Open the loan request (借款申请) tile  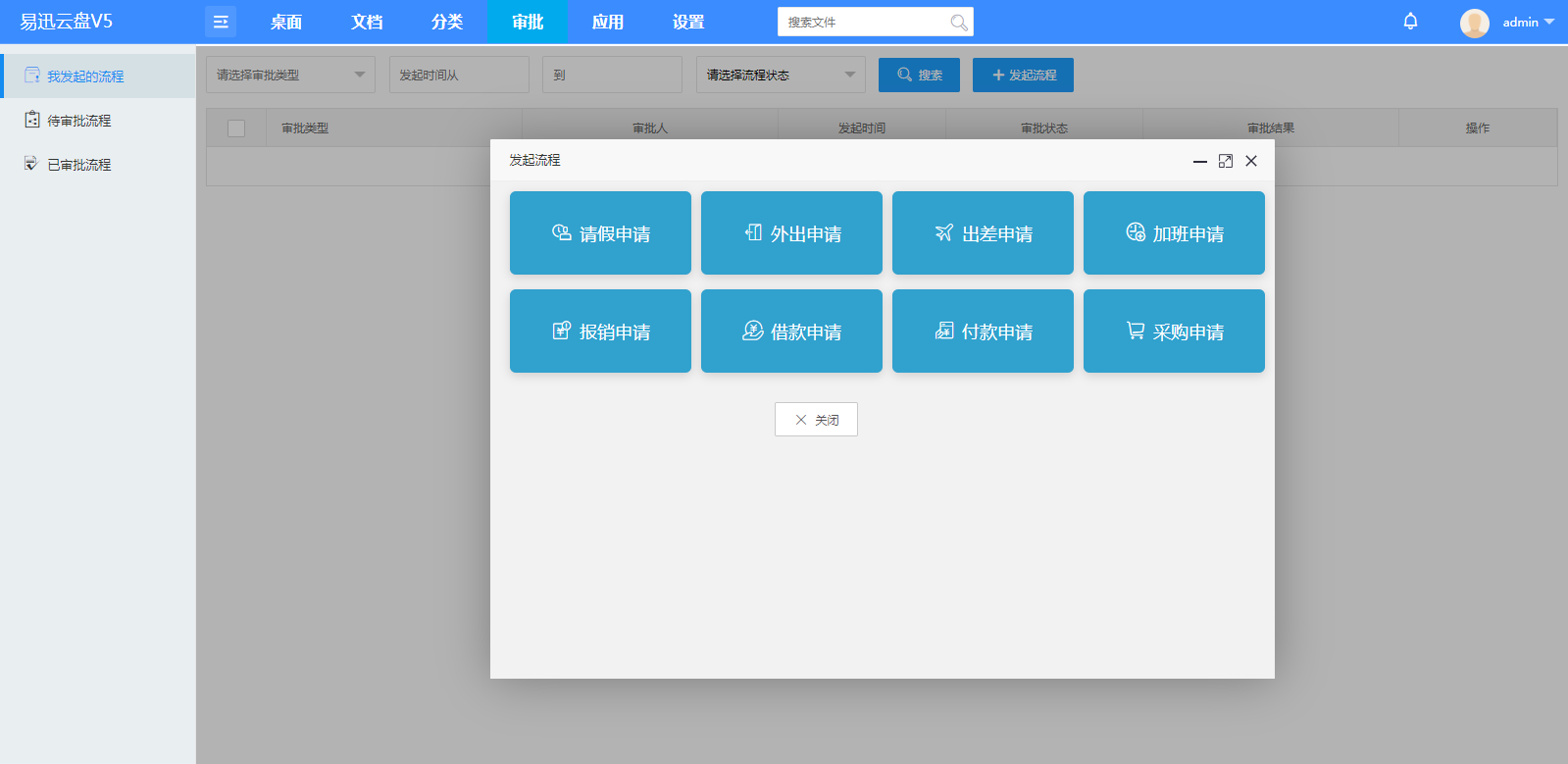tap(791, 331)
